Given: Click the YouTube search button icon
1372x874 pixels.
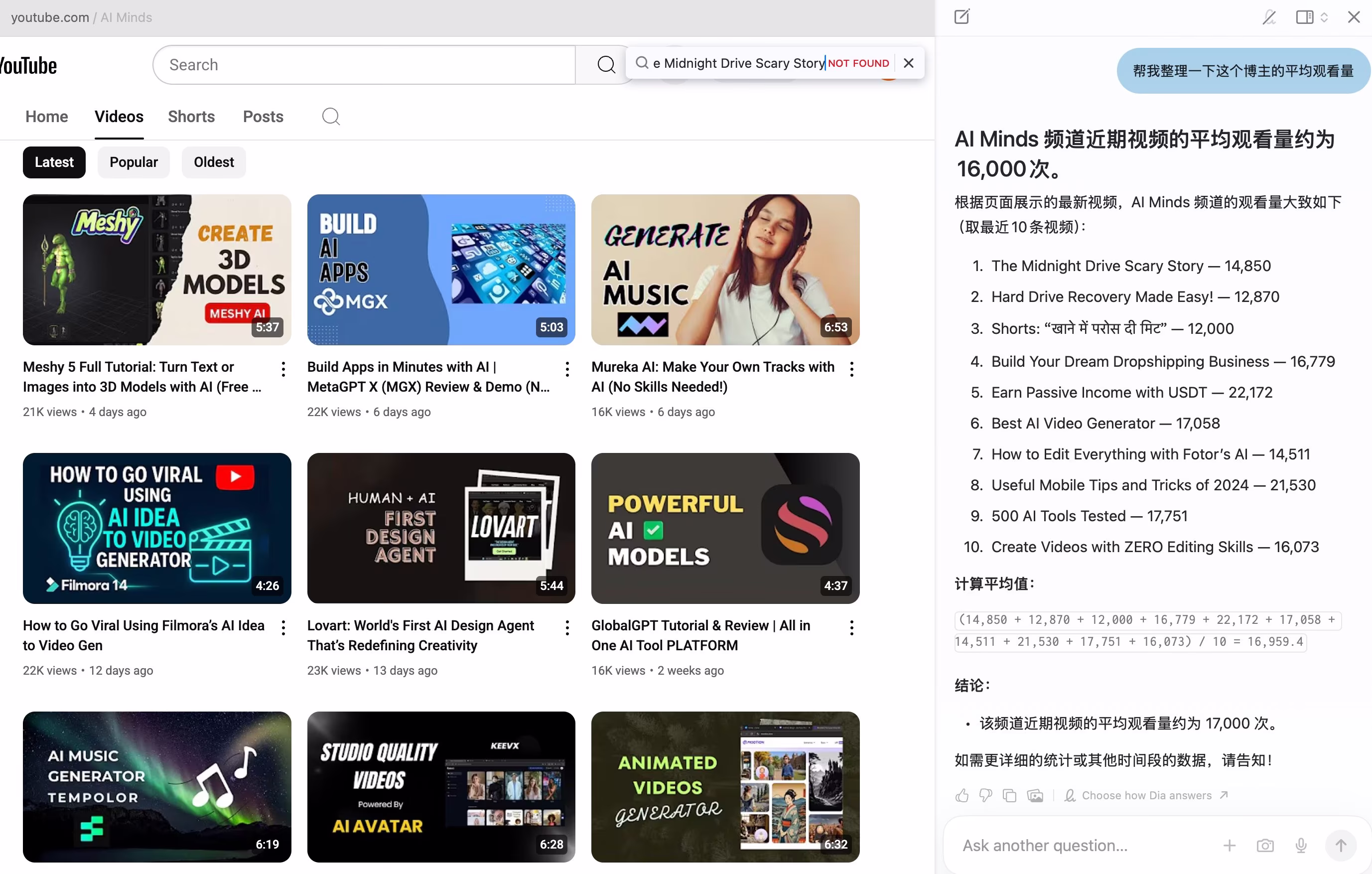Looking at the screenshot, I should pos(606,65).
